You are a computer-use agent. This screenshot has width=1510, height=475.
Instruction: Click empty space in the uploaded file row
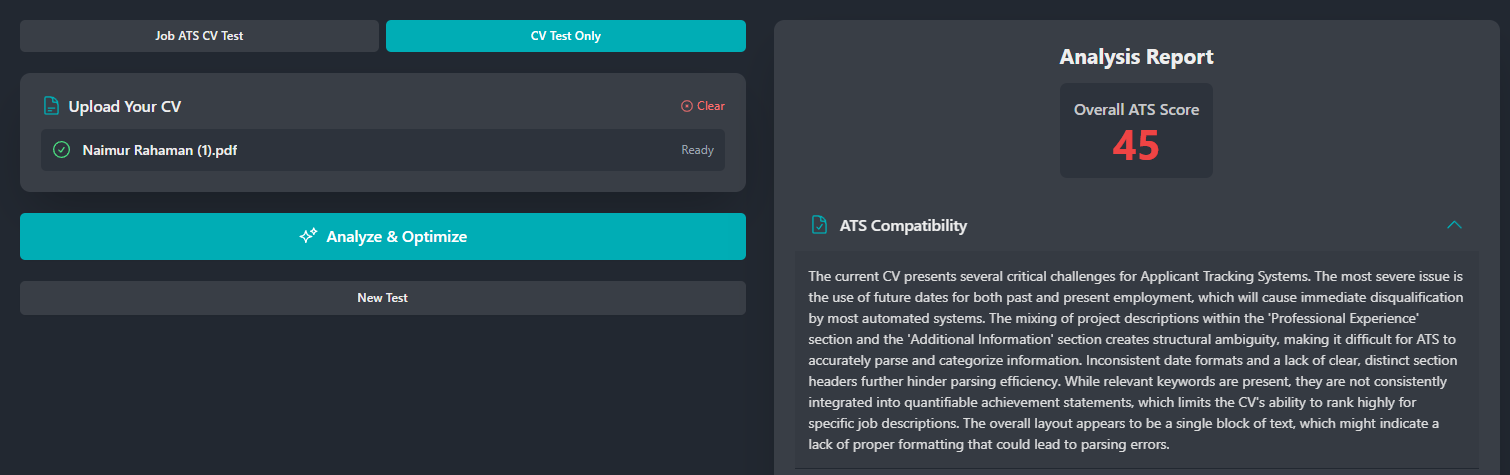coord(450,150)
